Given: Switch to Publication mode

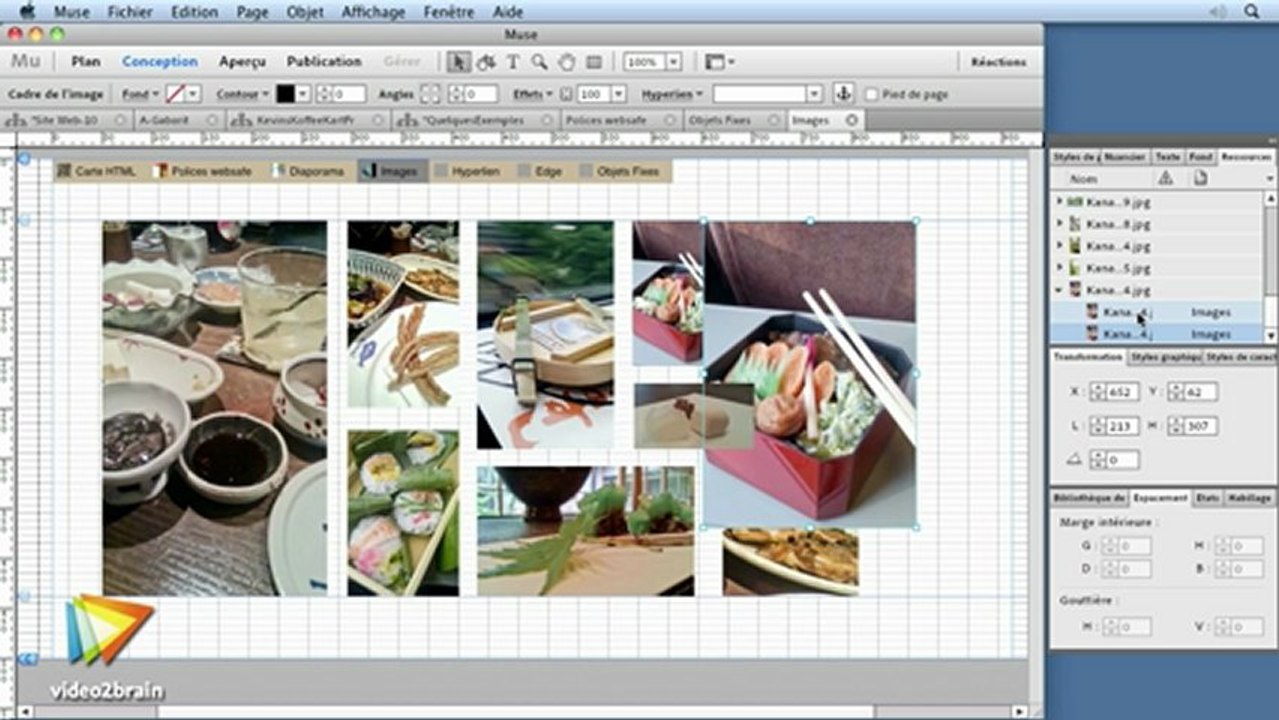Looking at the screenshot, I should pyautogui.click(x=324, y=62).
